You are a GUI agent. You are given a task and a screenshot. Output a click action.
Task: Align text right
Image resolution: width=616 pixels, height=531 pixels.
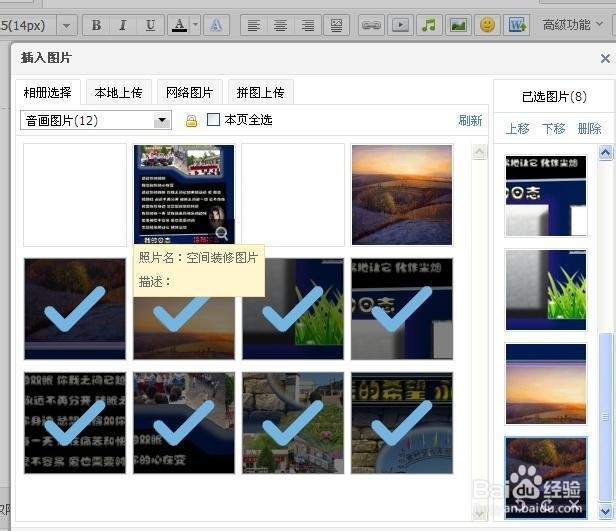[308, 26]
